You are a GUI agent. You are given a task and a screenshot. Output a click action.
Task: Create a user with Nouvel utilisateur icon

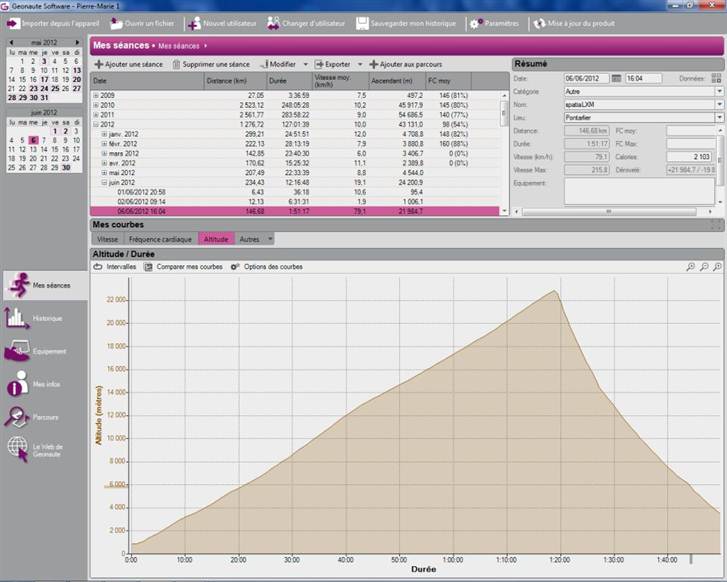coord(194,24)
